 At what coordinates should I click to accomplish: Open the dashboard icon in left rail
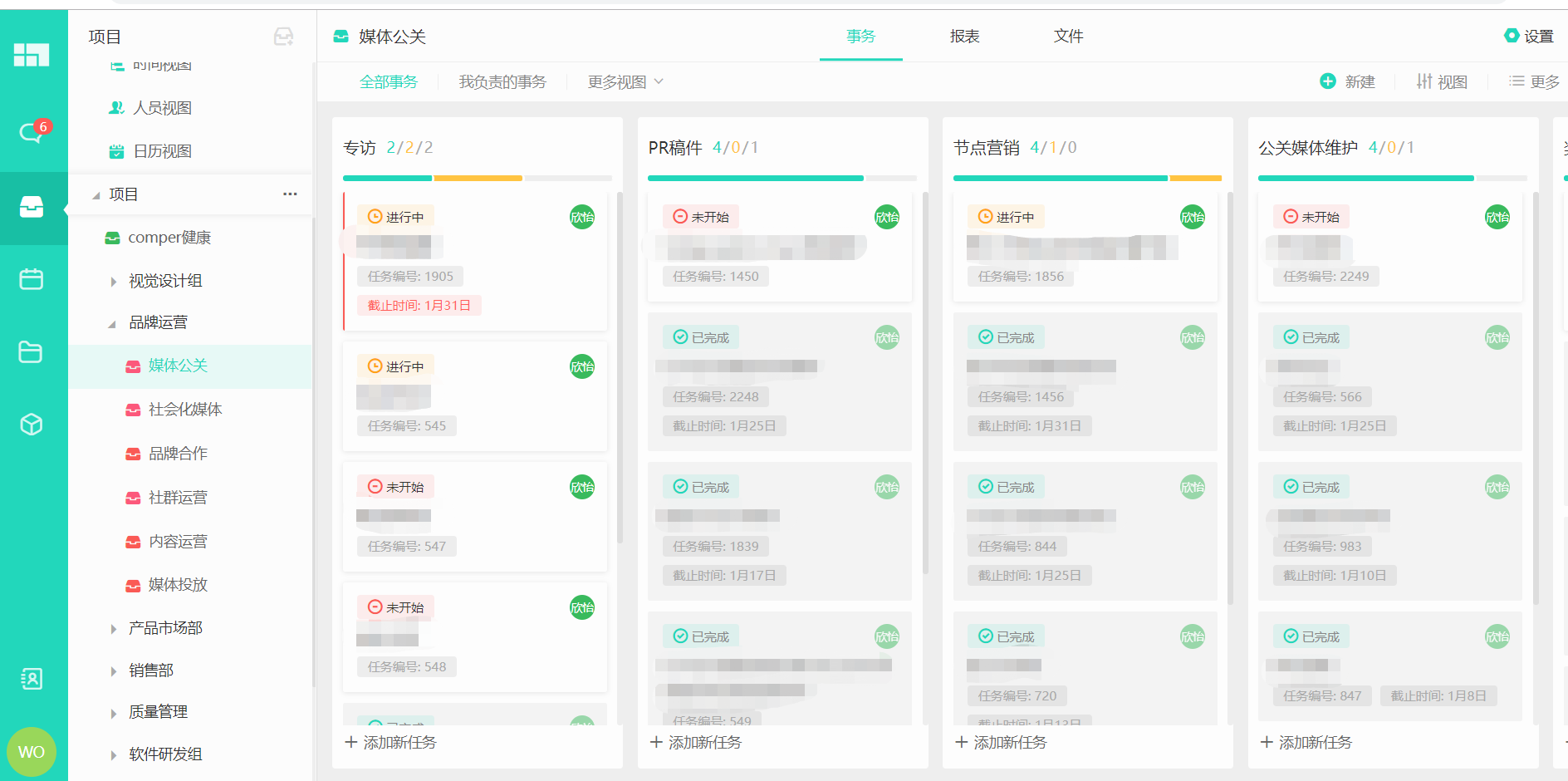point(32,55)
